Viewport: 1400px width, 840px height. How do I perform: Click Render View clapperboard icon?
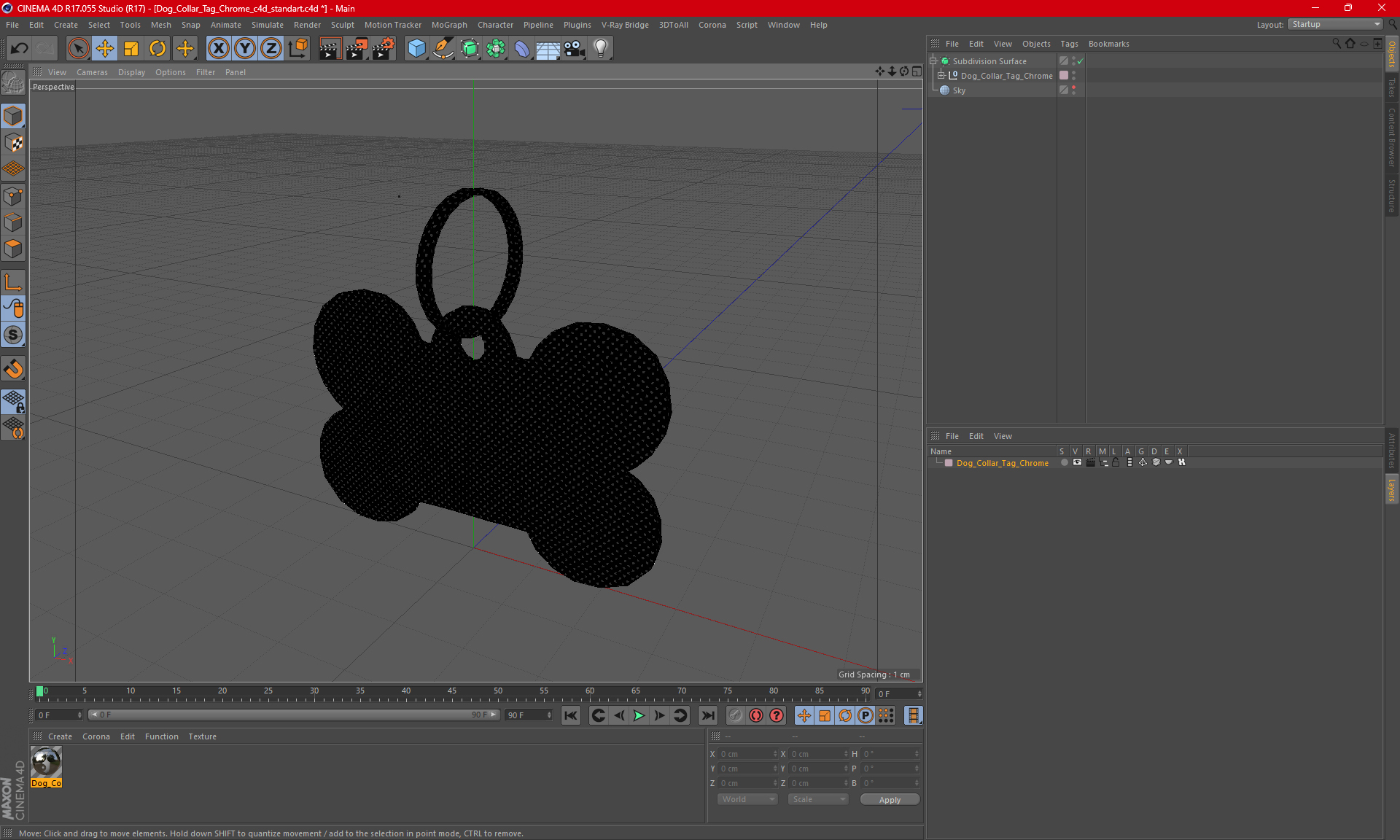(330, 49)
